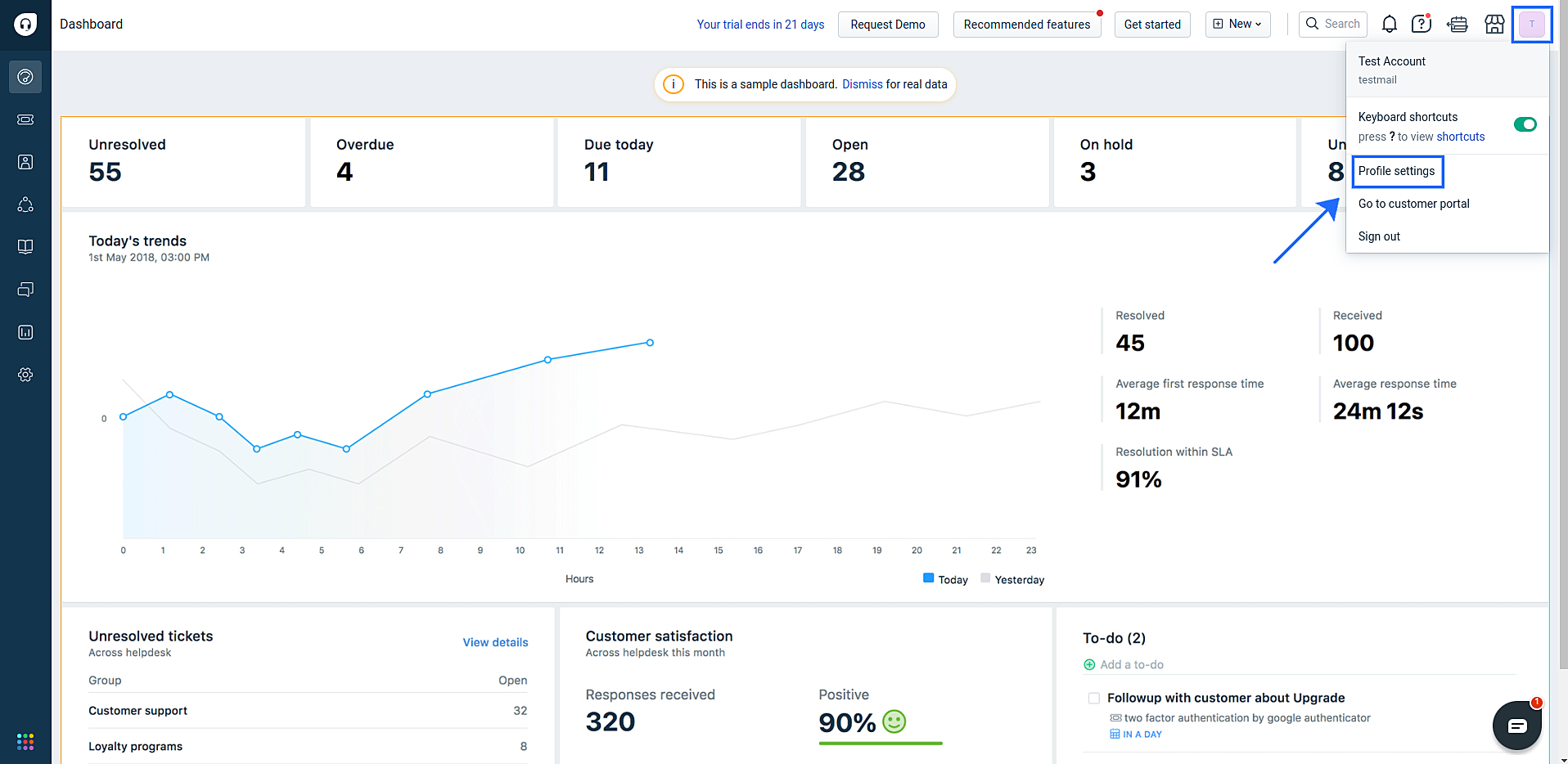1568x764 pixels.
Task: Open the Solutions book icon in sidebar
Action: tap(25, 247)
